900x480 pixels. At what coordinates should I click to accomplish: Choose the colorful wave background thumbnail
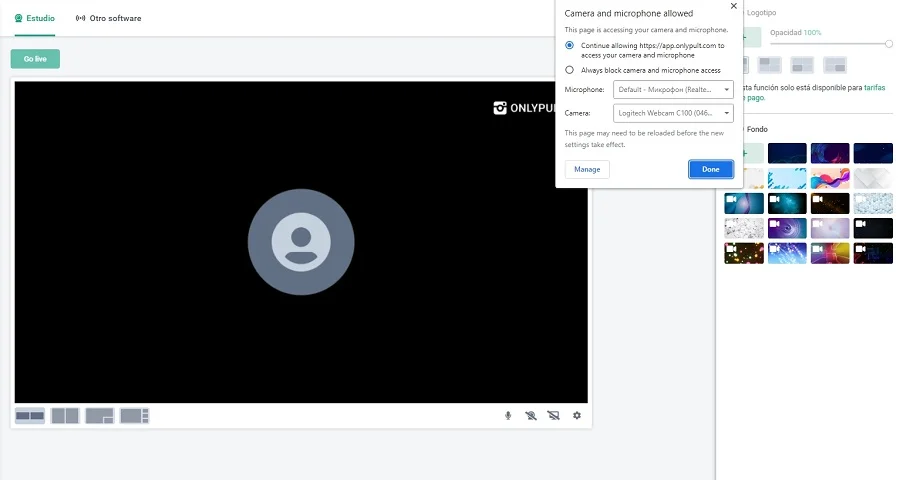pos(830,178)
